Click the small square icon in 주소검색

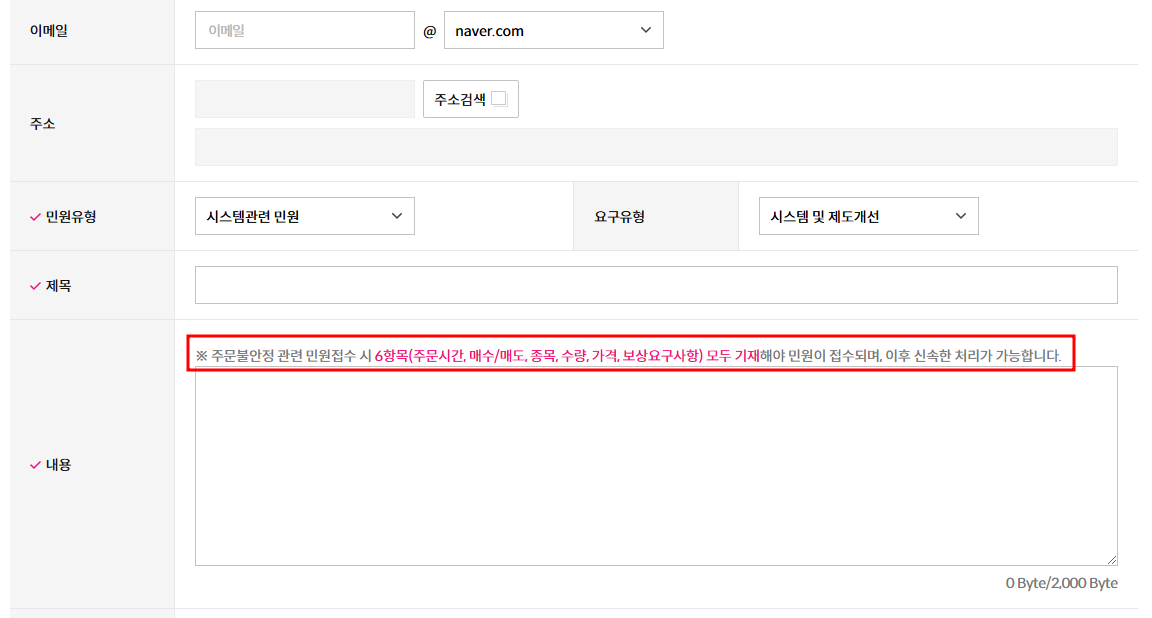pos(499,98)
